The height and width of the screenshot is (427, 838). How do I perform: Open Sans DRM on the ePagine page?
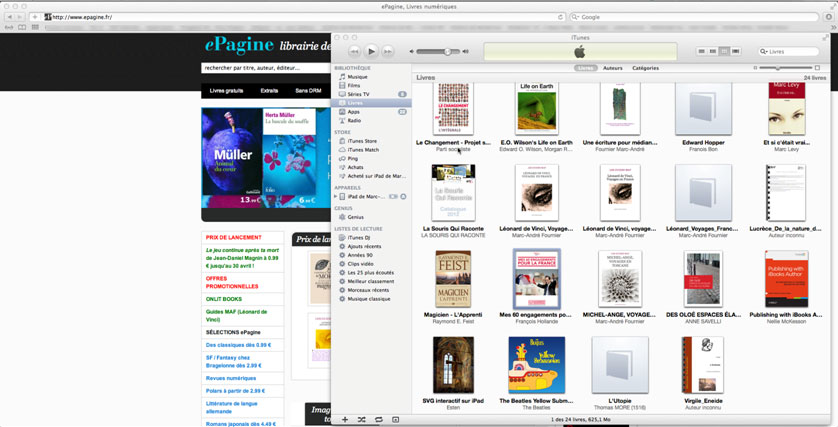tap(308, 91)
